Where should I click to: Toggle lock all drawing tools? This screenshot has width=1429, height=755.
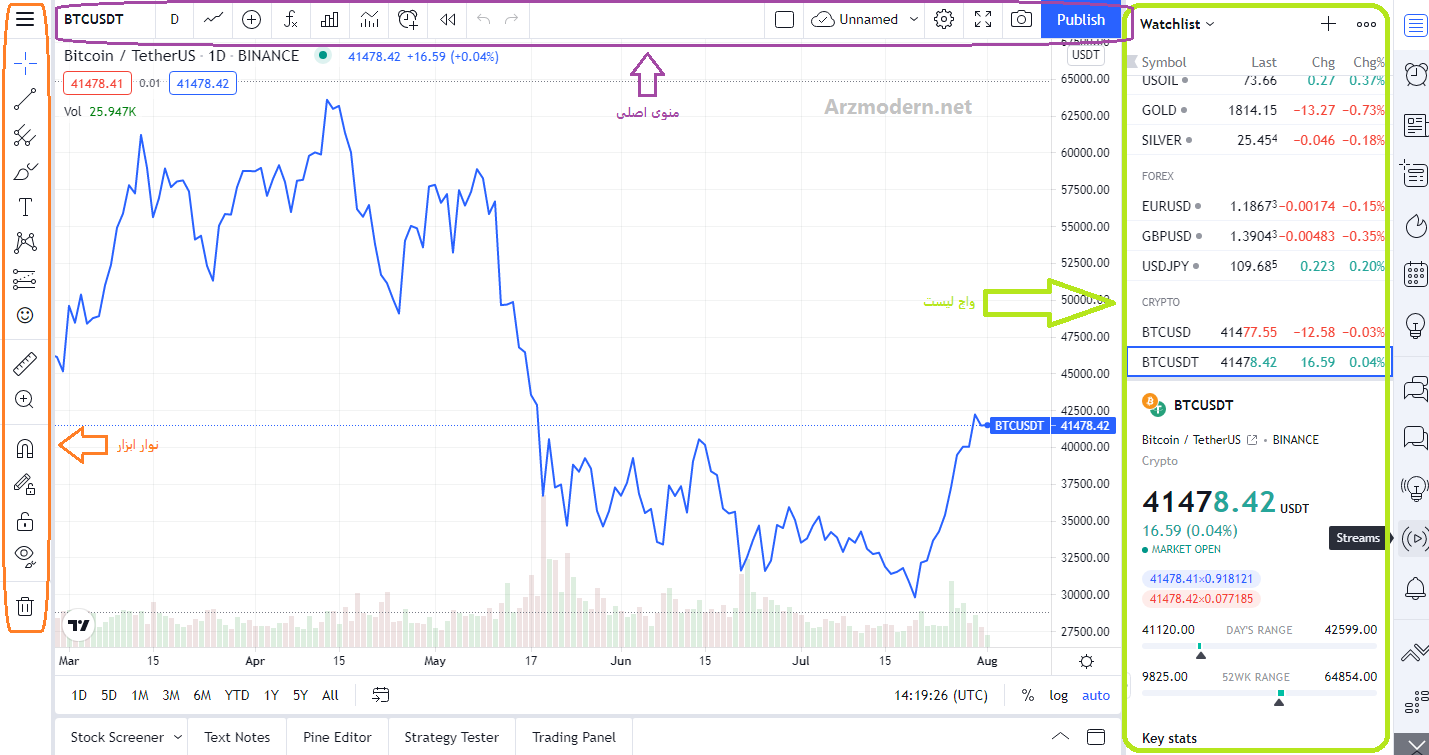(25, 521)
